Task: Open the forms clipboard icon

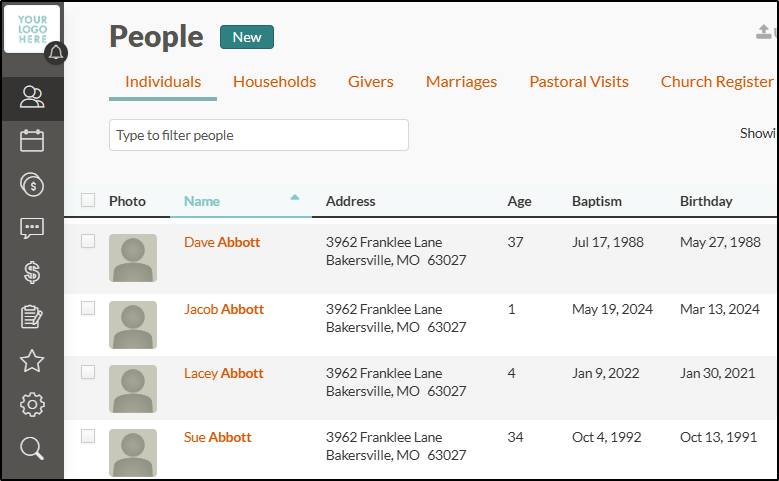Action: [x=32, y=317]
